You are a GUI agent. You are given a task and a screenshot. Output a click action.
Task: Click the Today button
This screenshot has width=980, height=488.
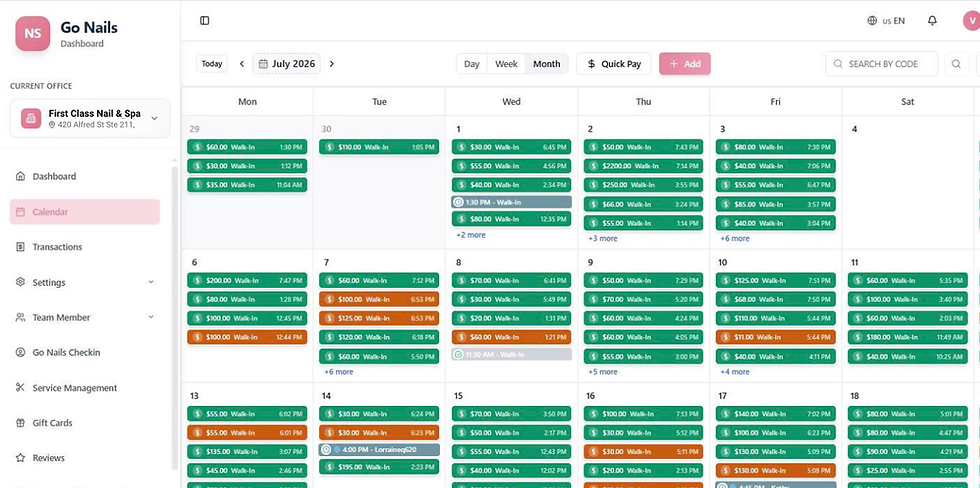tap(212, 64)
